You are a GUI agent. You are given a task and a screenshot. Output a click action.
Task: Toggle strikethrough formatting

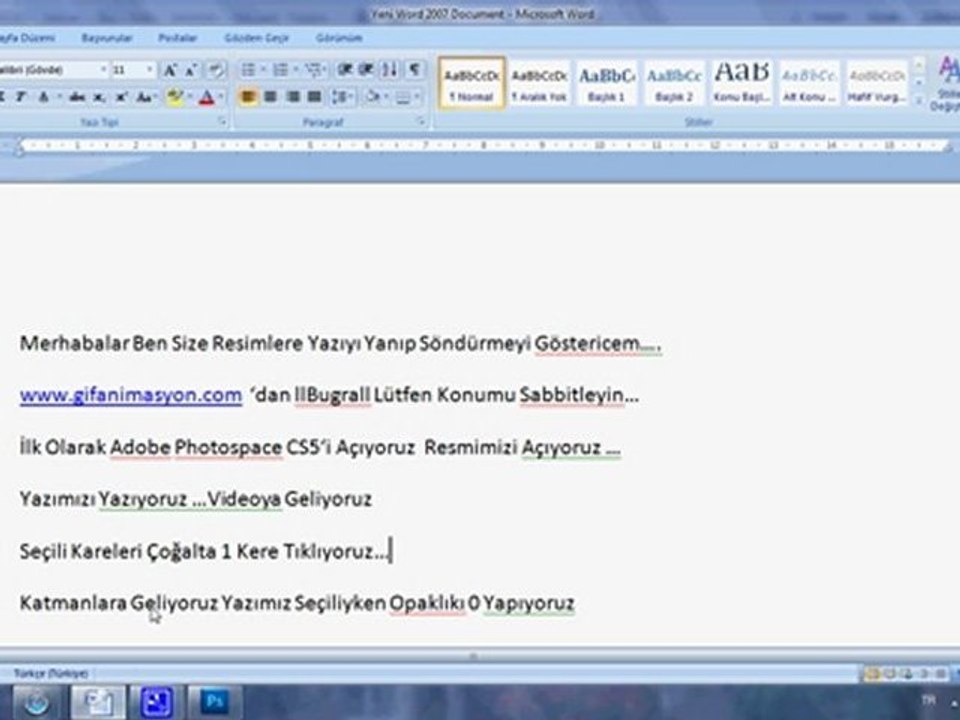click(77, 97)
